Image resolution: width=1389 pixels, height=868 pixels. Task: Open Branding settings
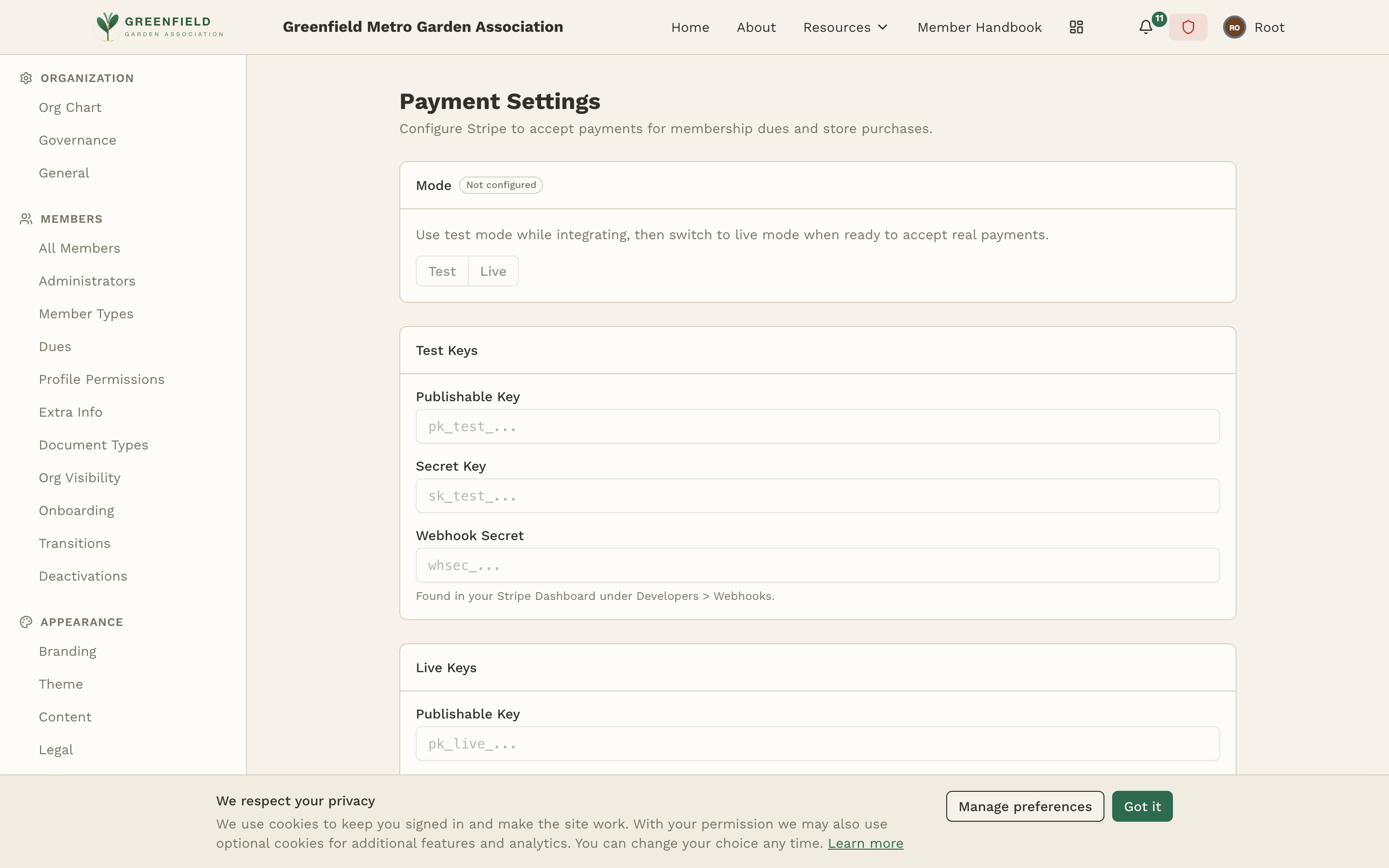[x=68, y=651]
